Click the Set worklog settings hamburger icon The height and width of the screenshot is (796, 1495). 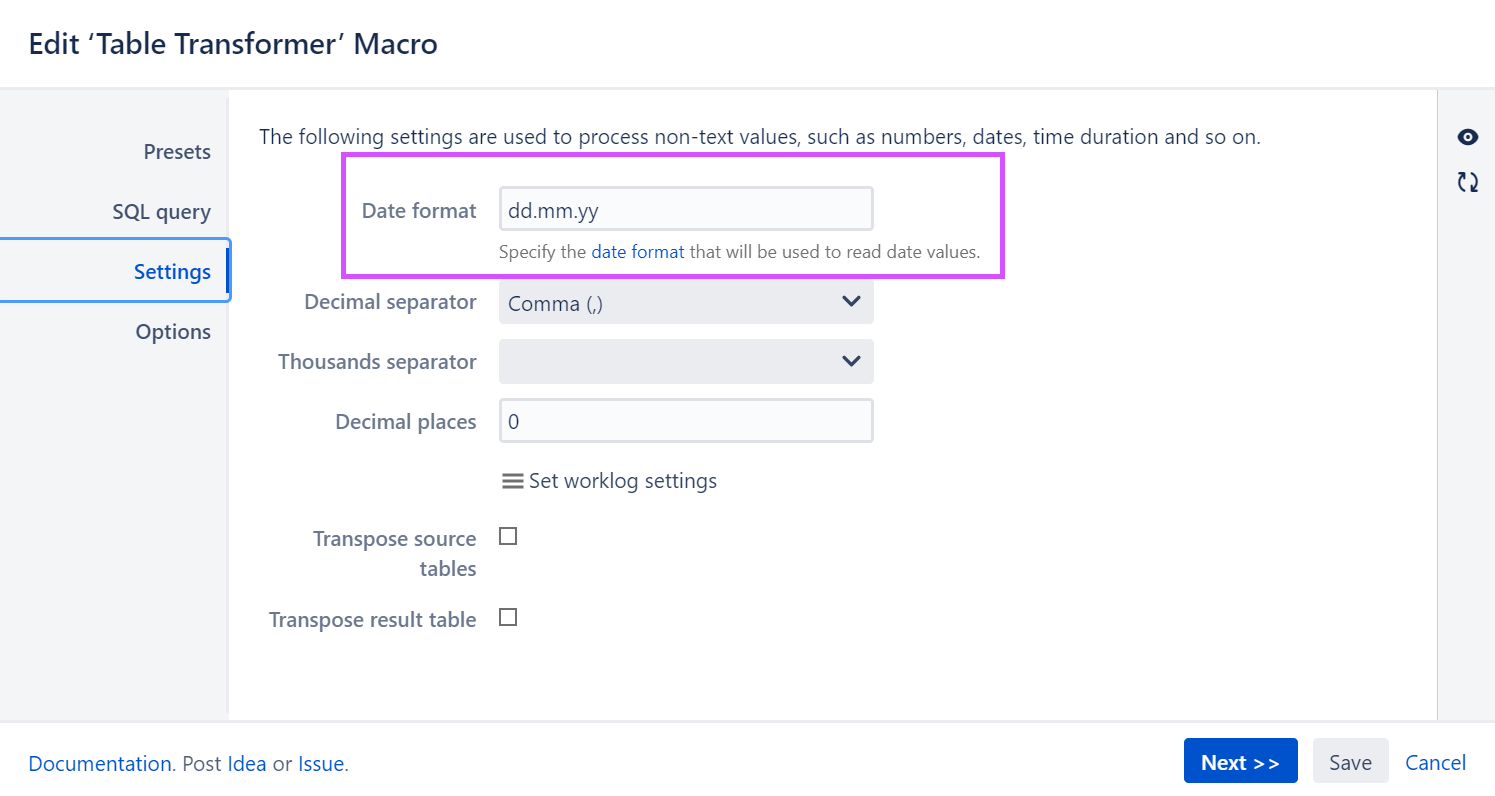pyautogui.click(x=512, y=481)
